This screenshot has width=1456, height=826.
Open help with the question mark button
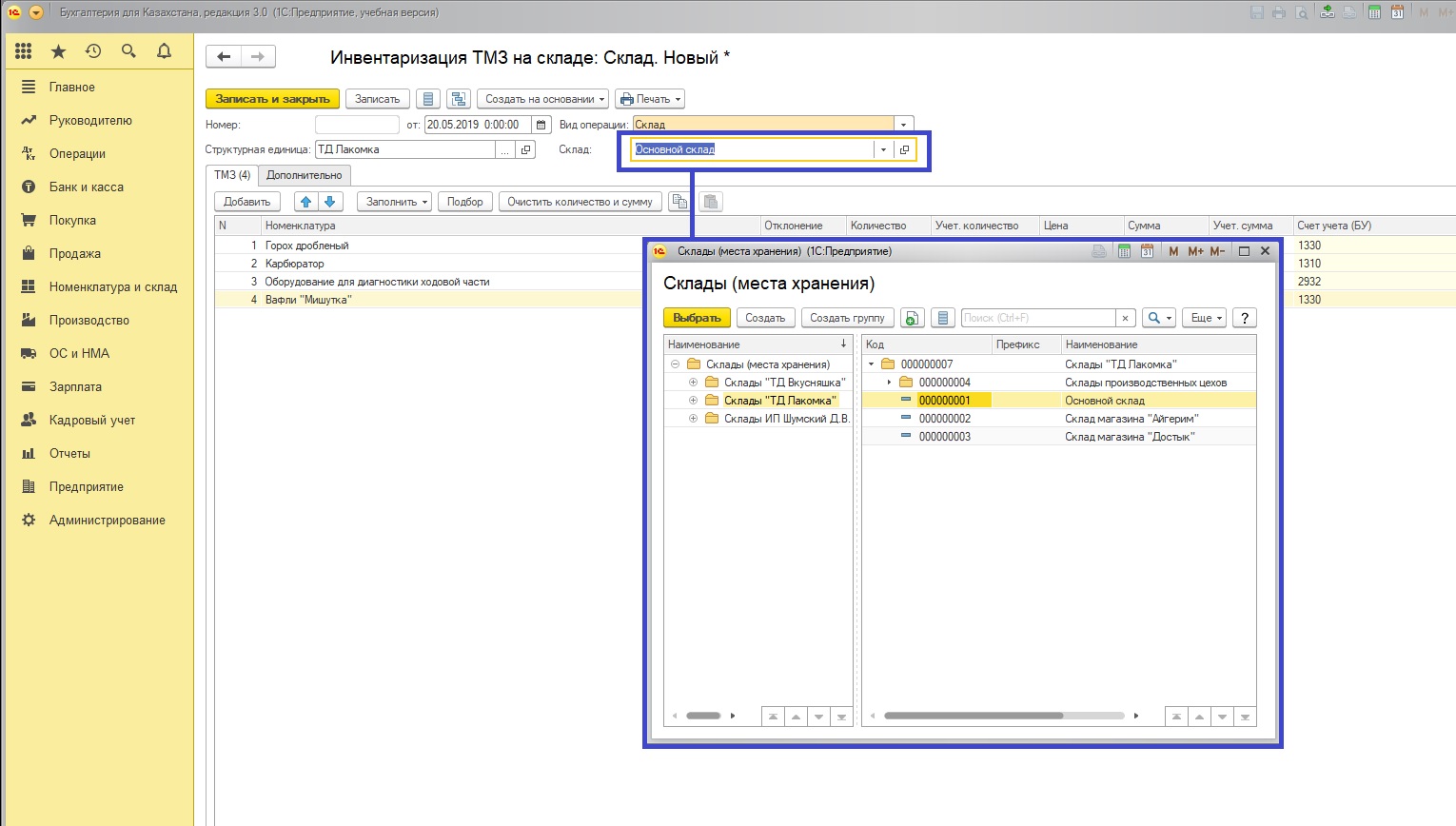point(1244,318)
